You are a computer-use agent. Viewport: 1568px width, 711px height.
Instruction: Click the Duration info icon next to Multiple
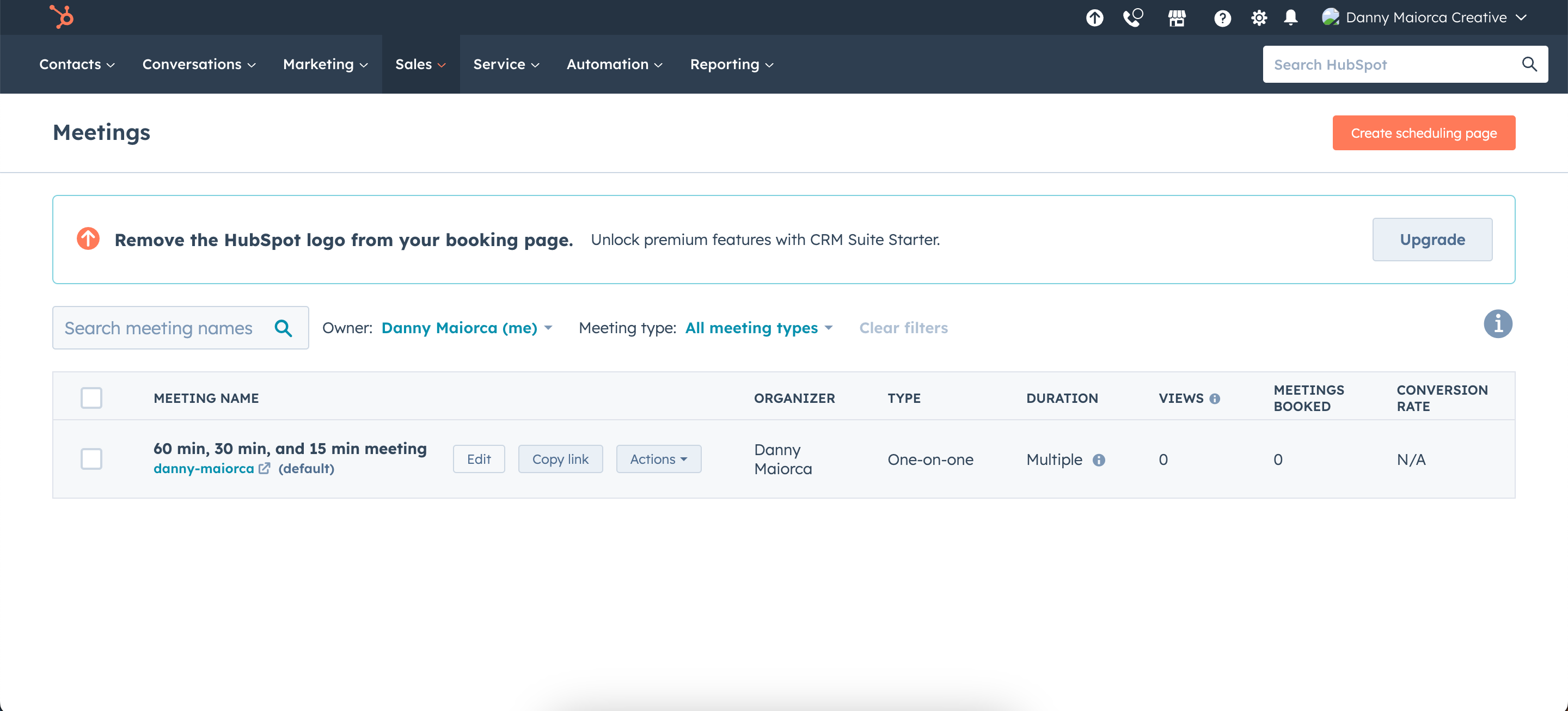[x=1099, y=460]
